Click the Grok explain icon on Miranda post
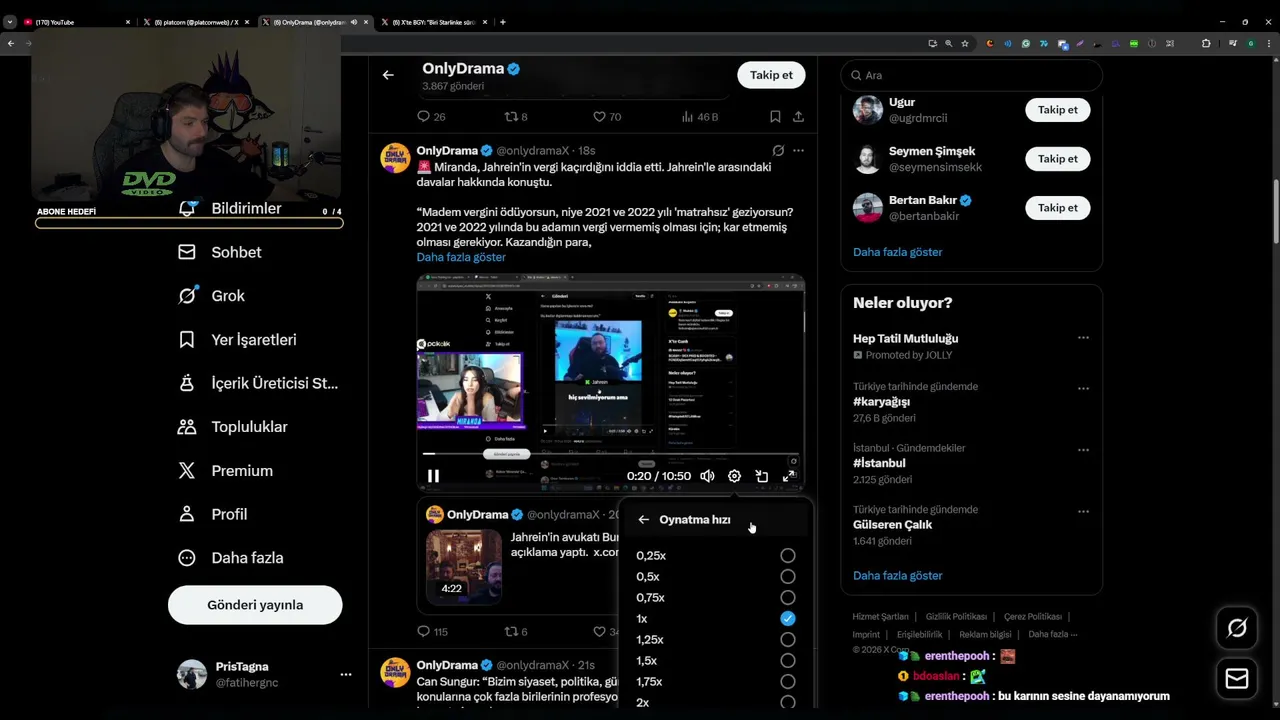This screenshot has width=1280, height=720. (x=778, y=151)
